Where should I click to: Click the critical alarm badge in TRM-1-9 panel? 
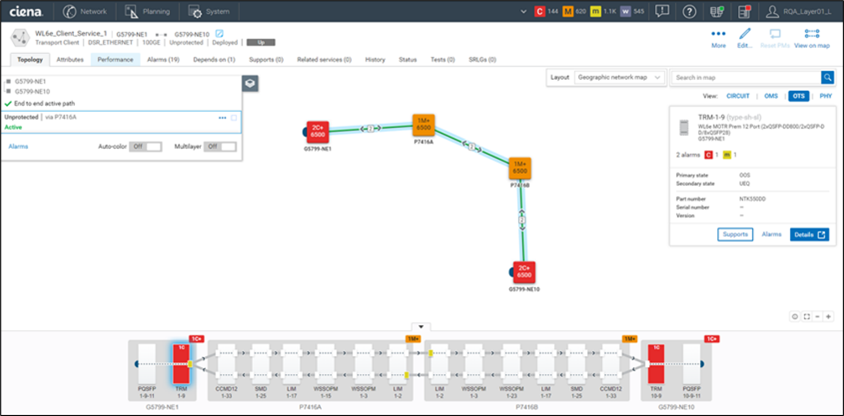[x=708, y=155]
